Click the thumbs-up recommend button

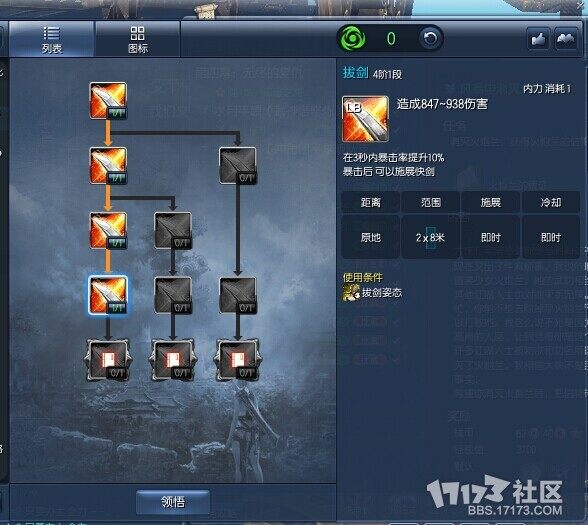[x=538, y=39]
